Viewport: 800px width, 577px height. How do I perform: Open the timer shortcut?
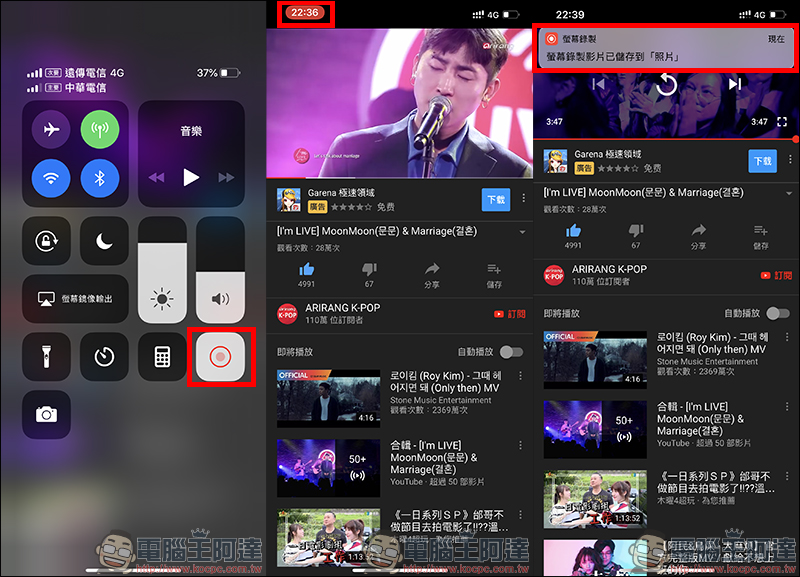pos(104,358)
